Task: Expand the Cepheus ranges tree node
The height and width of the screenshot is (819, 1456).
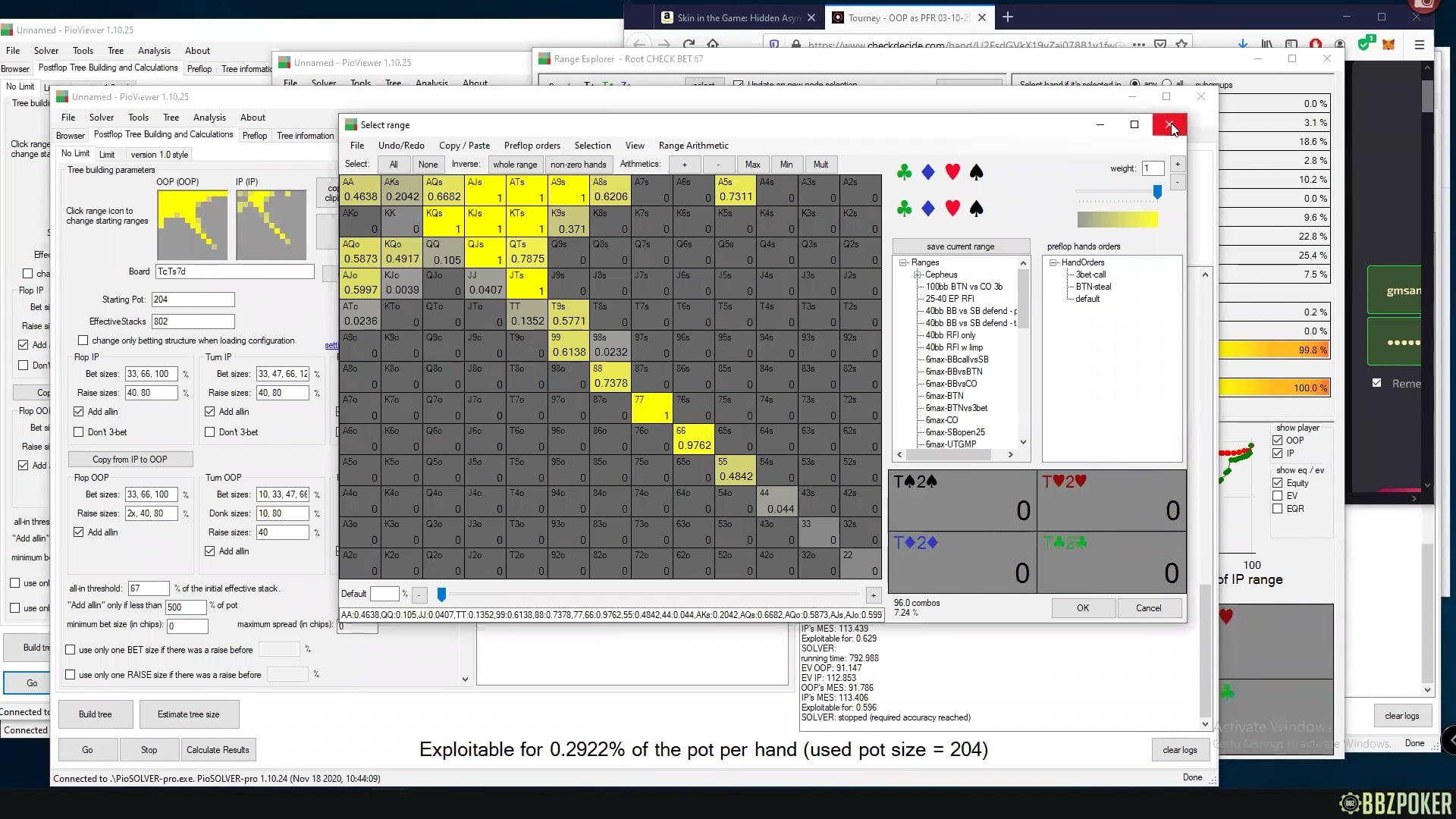Action: pos(917,275)
